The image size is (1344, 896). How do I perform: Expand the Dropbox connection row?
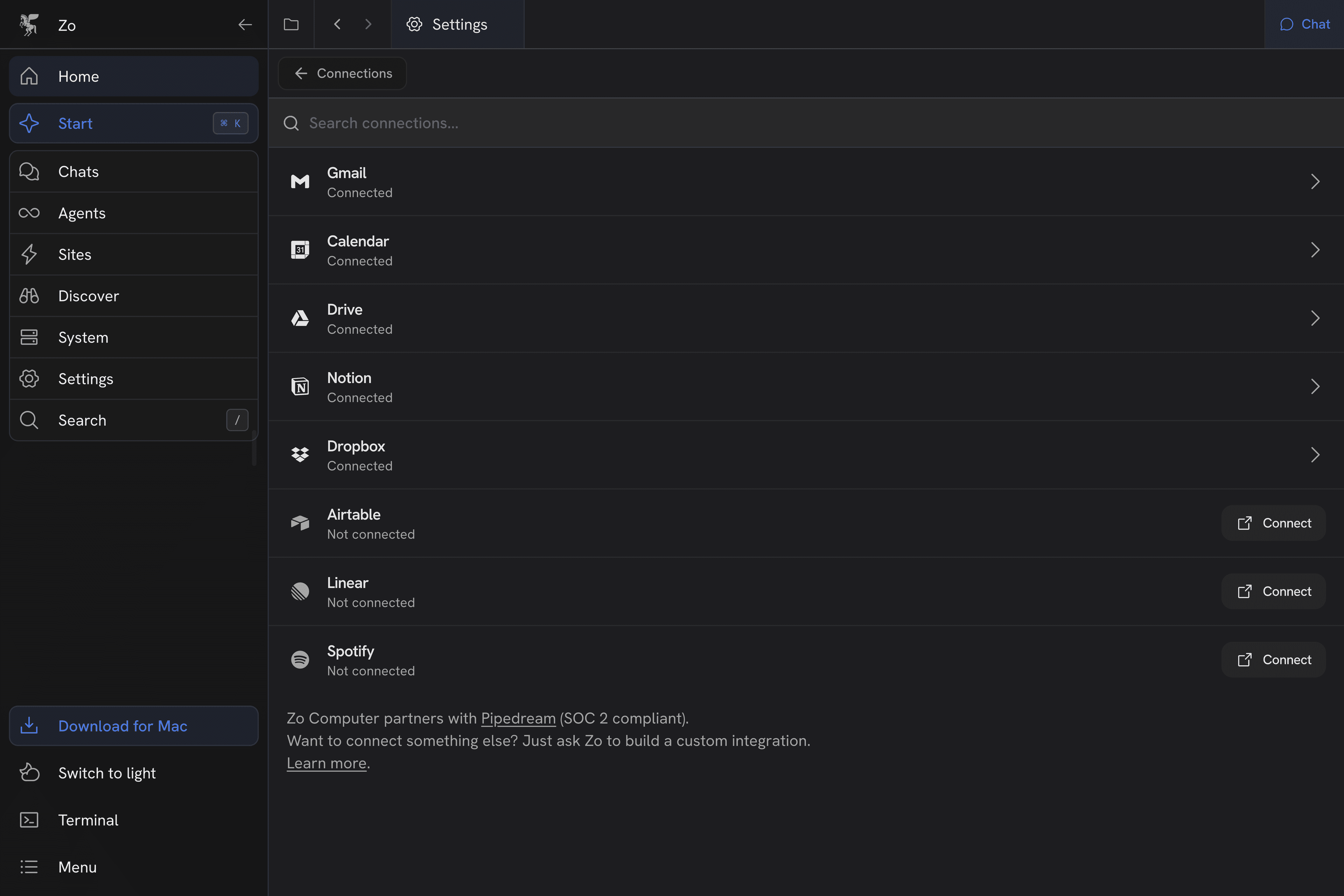1315,455
